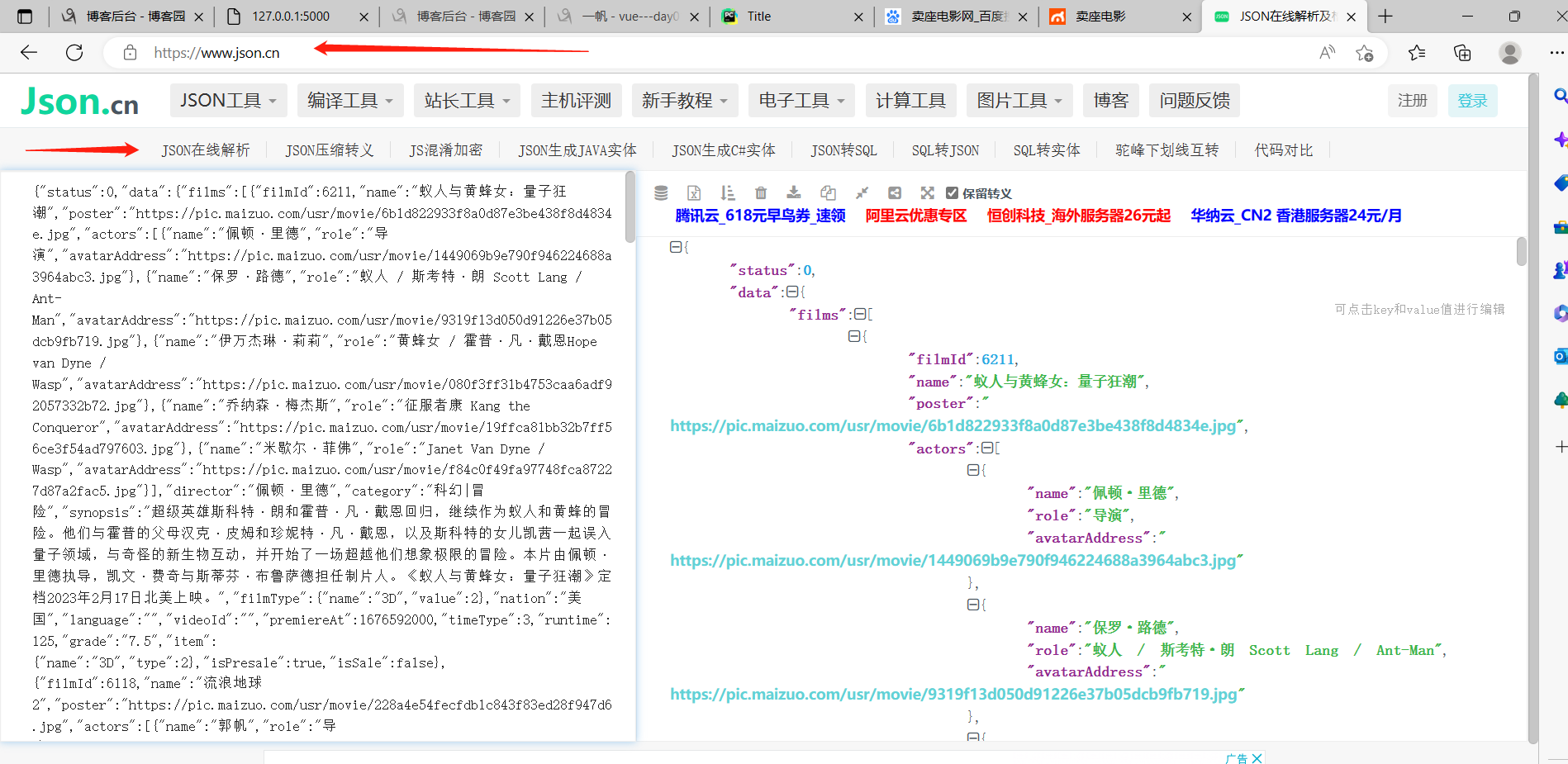Open the 腾讯云_618元早鸟券_速领 ad link

760,216
